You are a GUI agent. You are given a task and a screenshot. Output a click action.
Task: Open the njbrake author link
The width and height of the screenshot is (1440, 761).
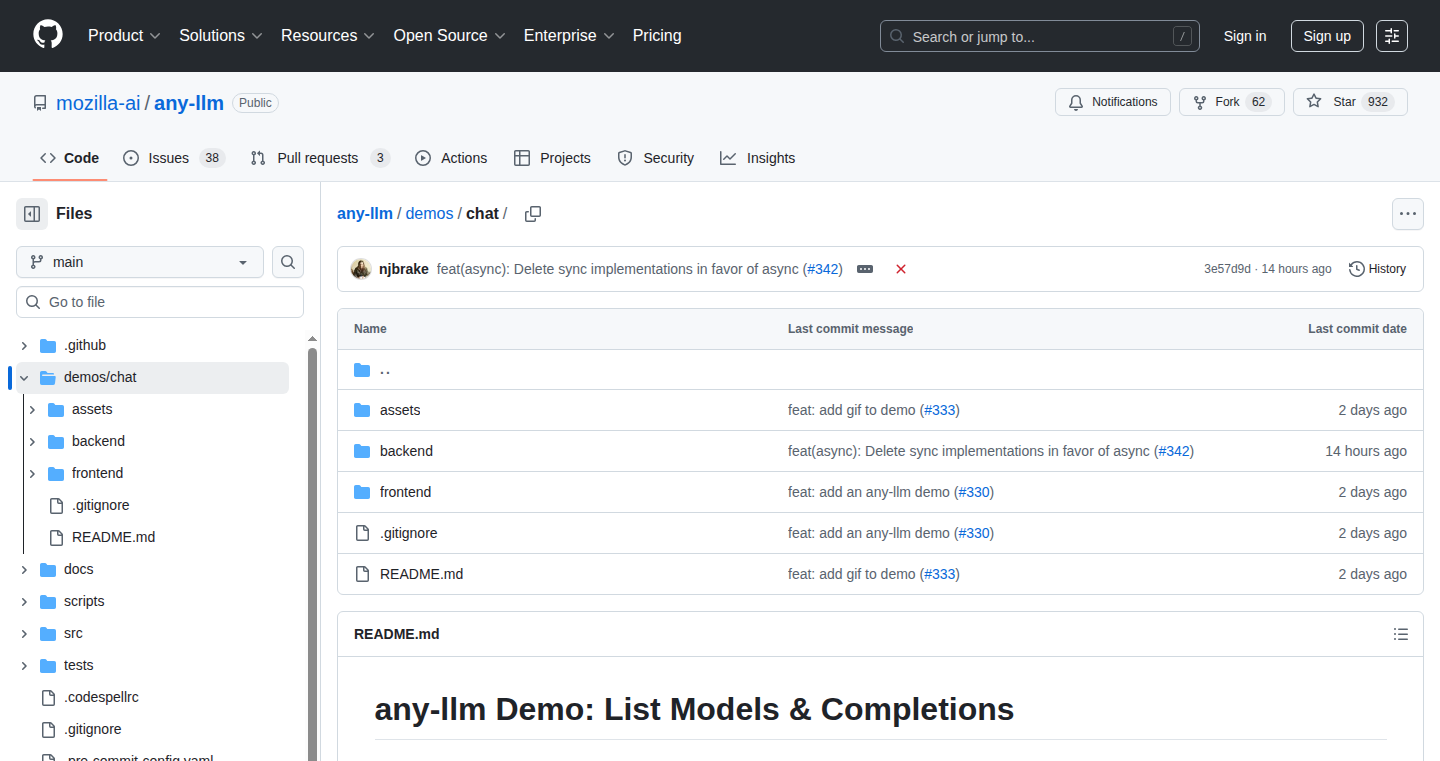point(404,269)
